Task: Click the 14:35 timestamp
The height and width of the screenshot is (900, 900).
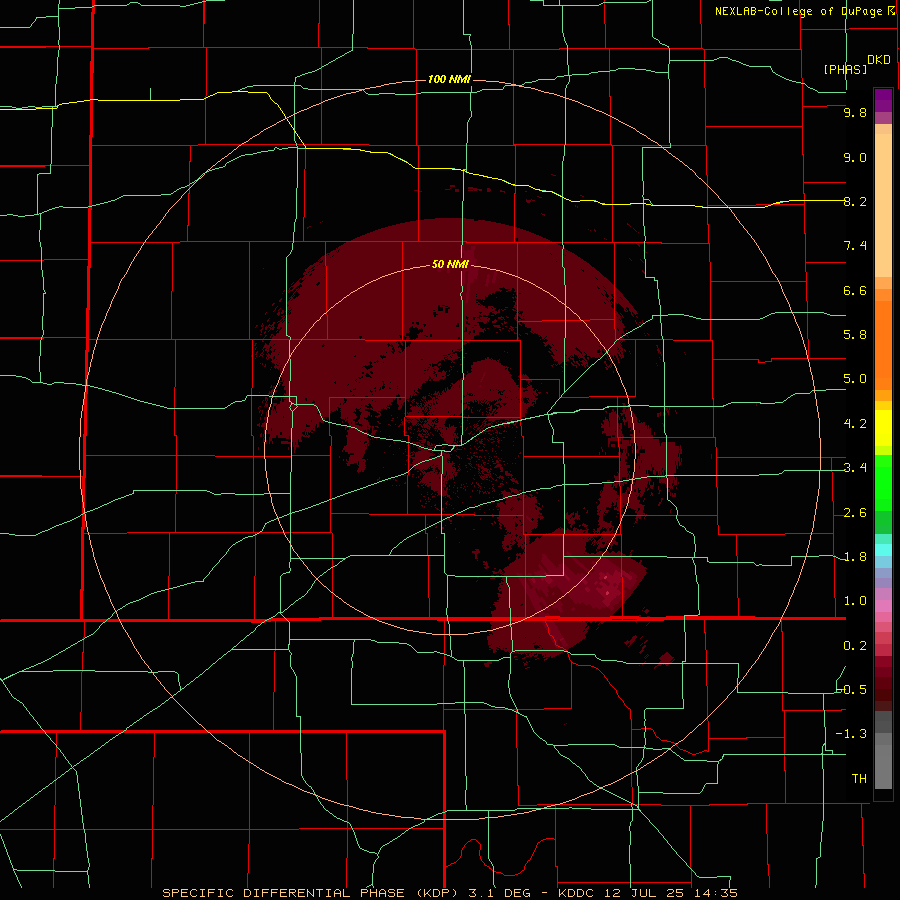Action: click(x=714, y=893)
